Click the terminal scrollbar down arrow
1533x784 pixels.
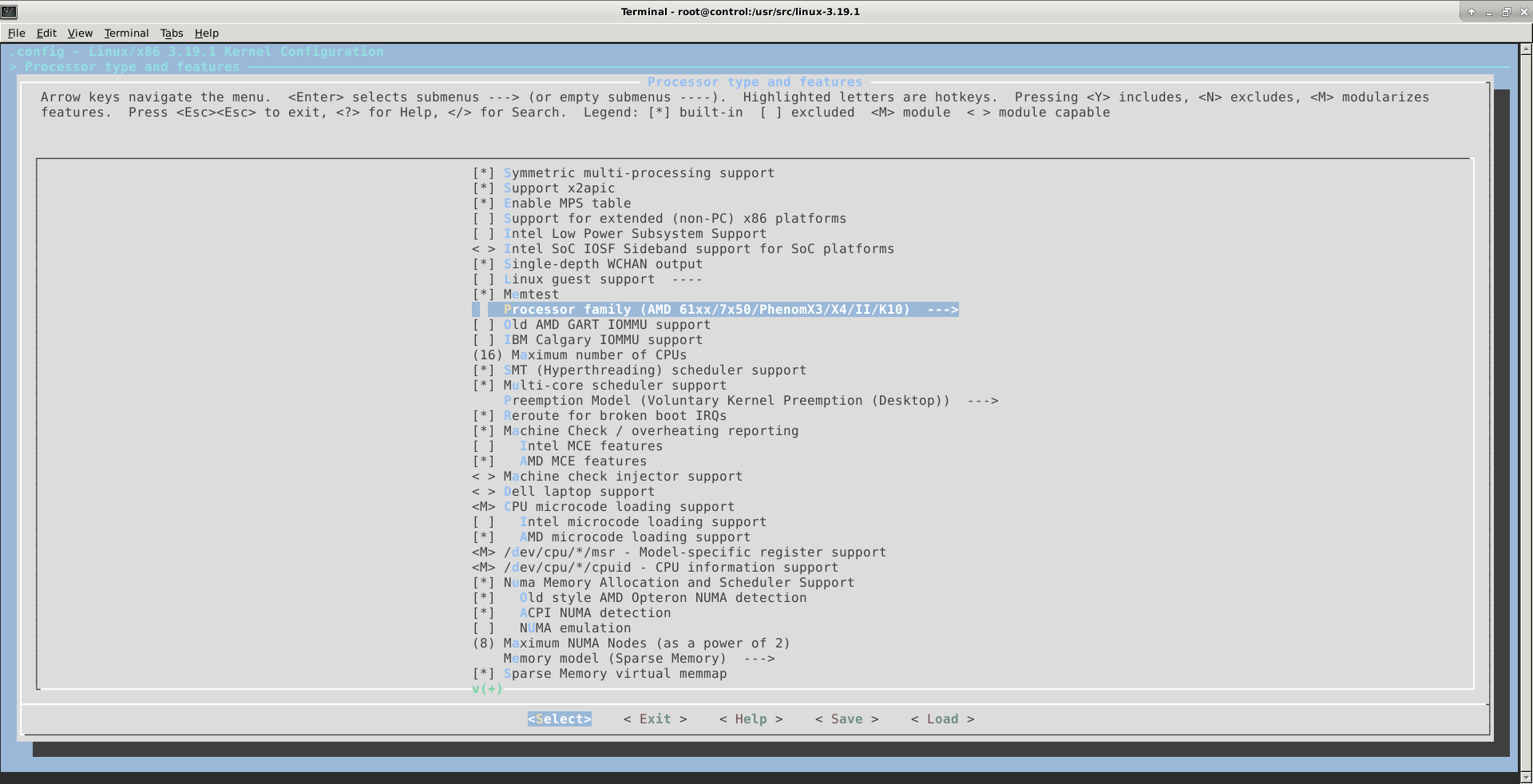coord(1526,778)
